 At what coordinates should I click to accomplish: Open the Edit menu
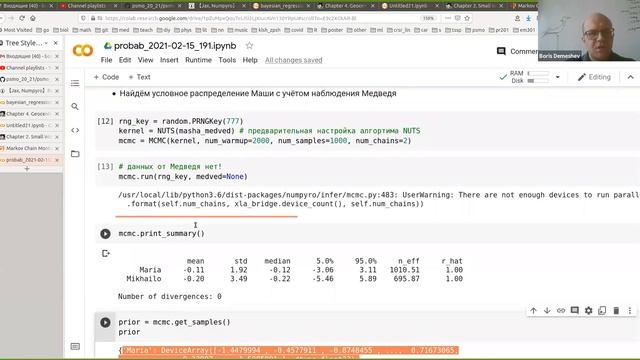[x=125, y=60]
